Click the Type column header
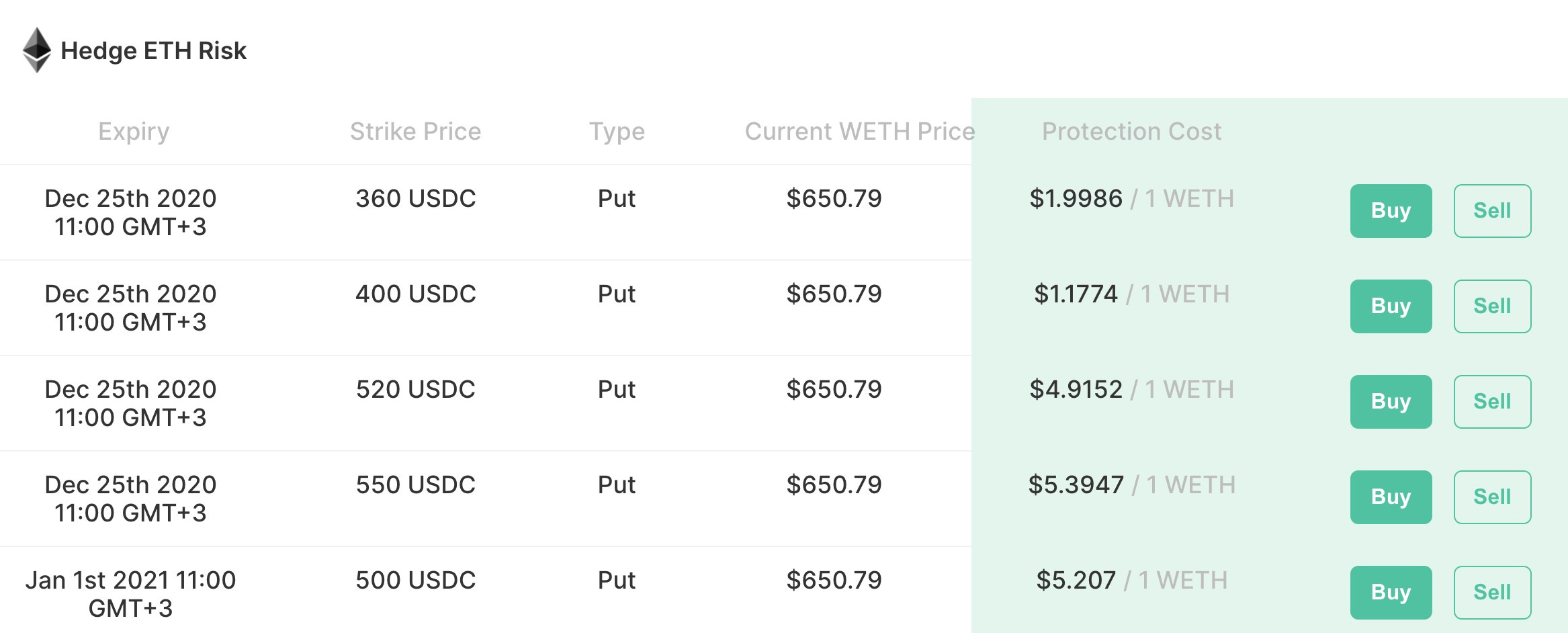 [617, 132]
